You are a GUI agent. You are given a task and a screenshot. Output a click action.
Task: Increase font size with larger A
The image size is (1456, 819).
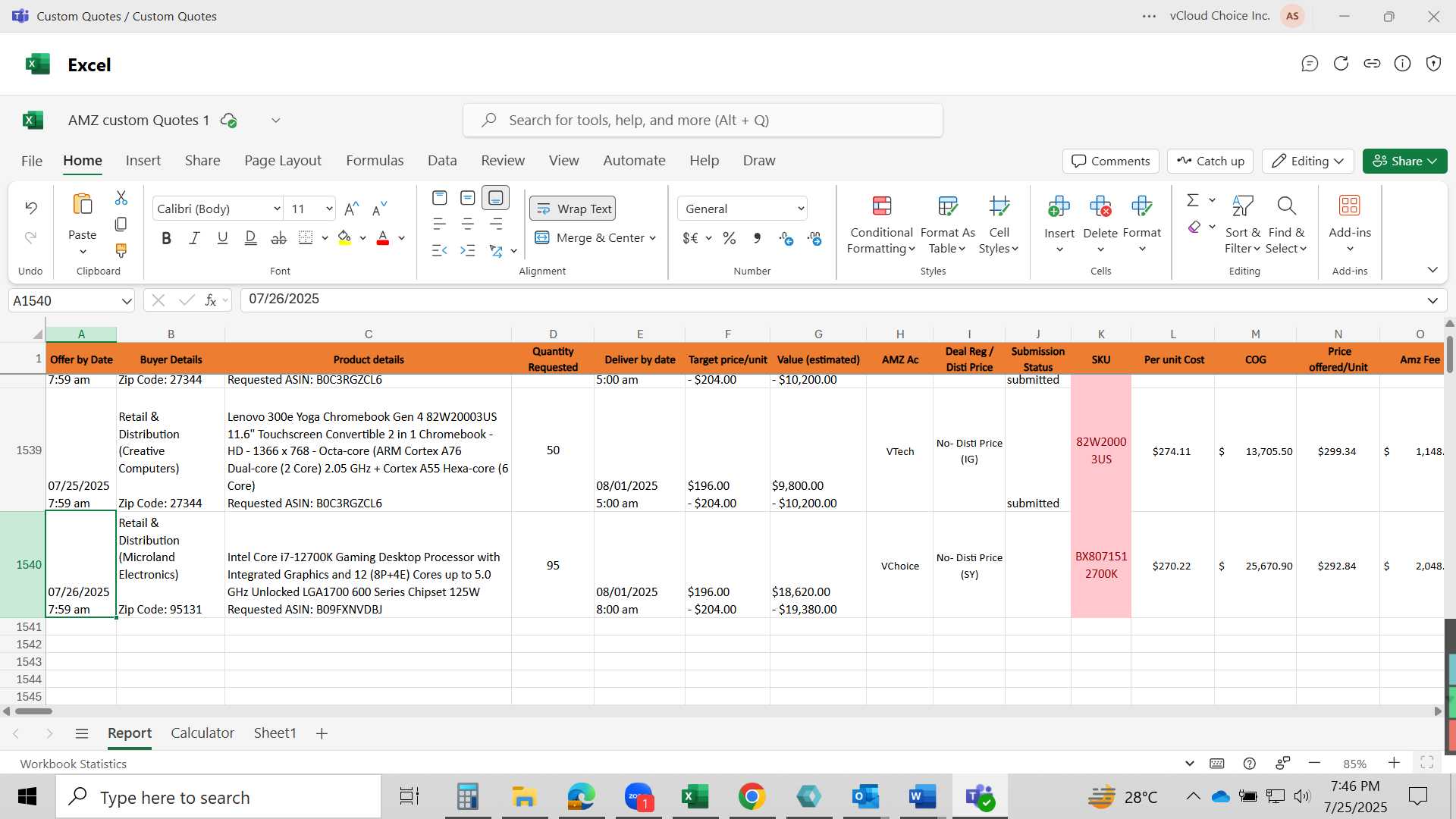coord(351,209)
